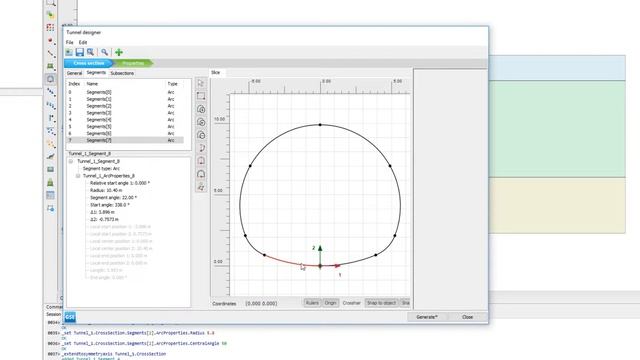Select row Segments[4] in the segment list
The image size is (640, 360).
point(125,120)
